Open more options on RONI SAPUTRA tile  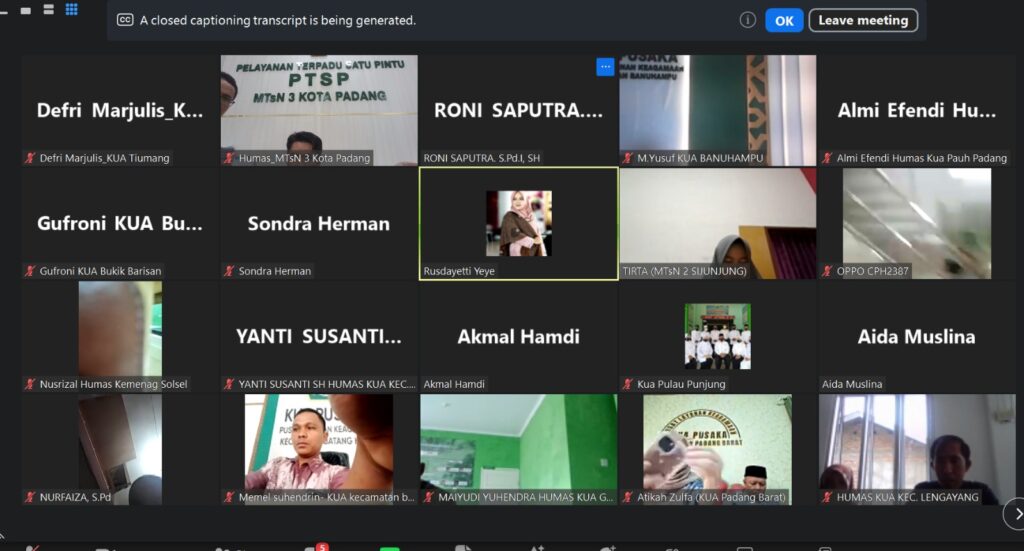coord(605,67)
